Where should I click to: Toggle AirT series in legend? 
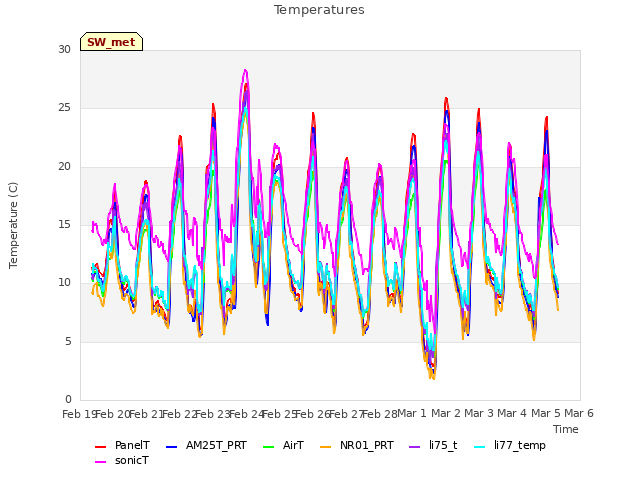[x=283, y=445]
